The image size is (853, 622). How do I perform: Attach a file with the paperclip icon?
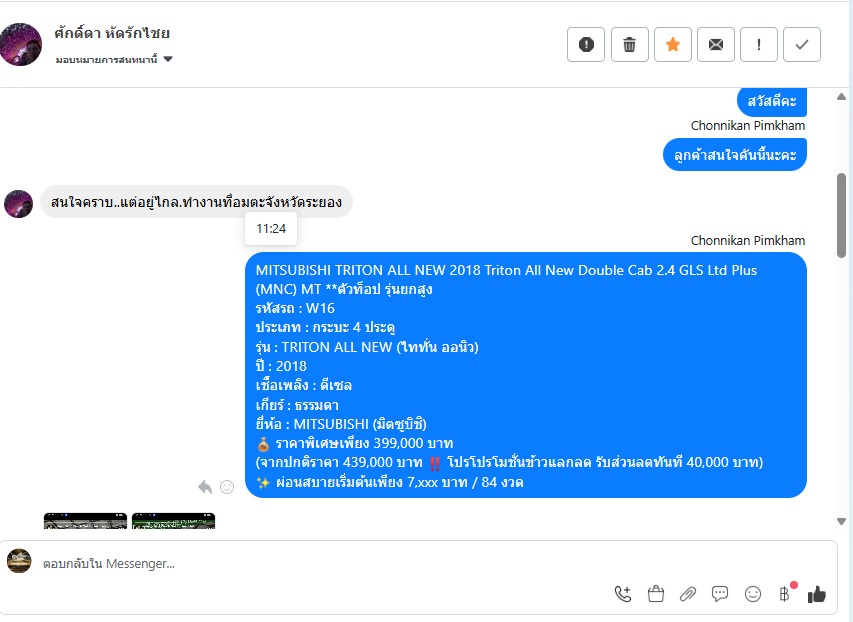coord(688,594)
